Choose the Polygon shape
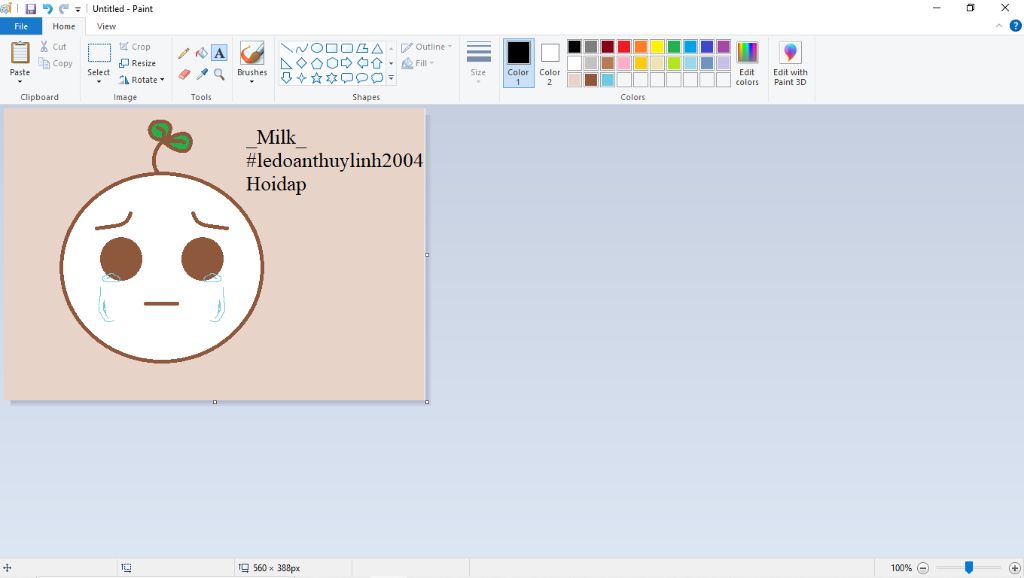 coord(362,48)
